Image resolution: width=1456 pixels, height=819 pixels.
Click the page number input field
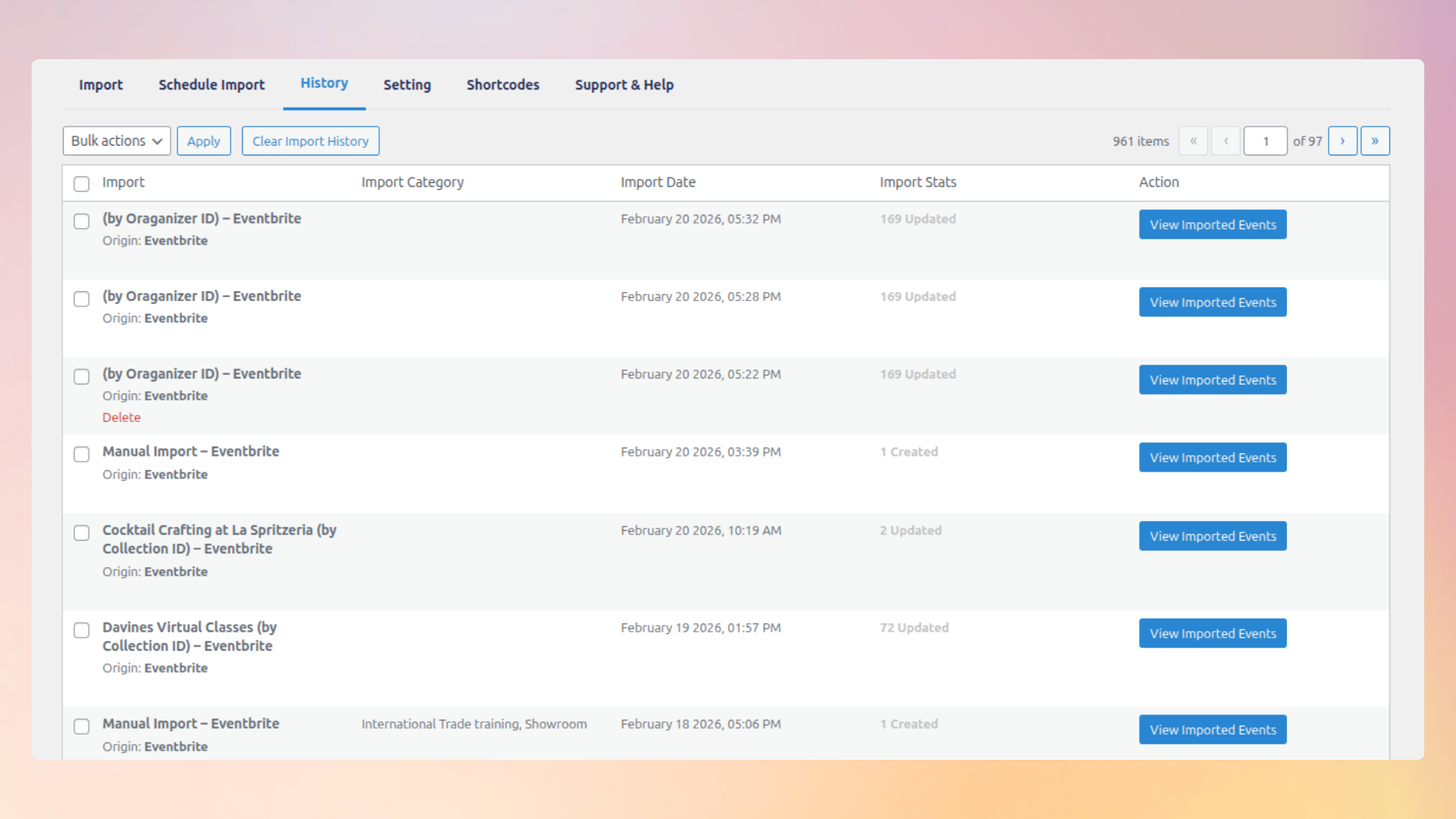coord(1265,140)
